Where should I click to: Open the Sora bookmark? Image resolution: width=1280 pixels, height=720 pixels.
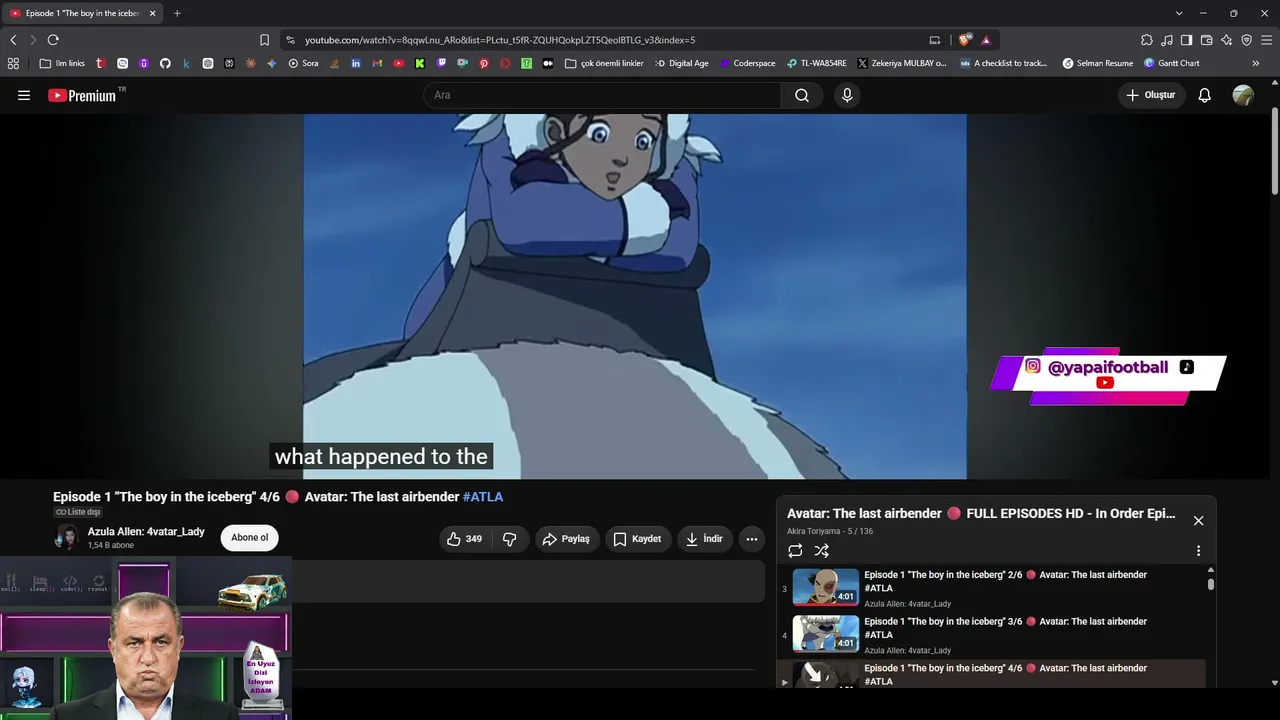(x=303, y=63)
